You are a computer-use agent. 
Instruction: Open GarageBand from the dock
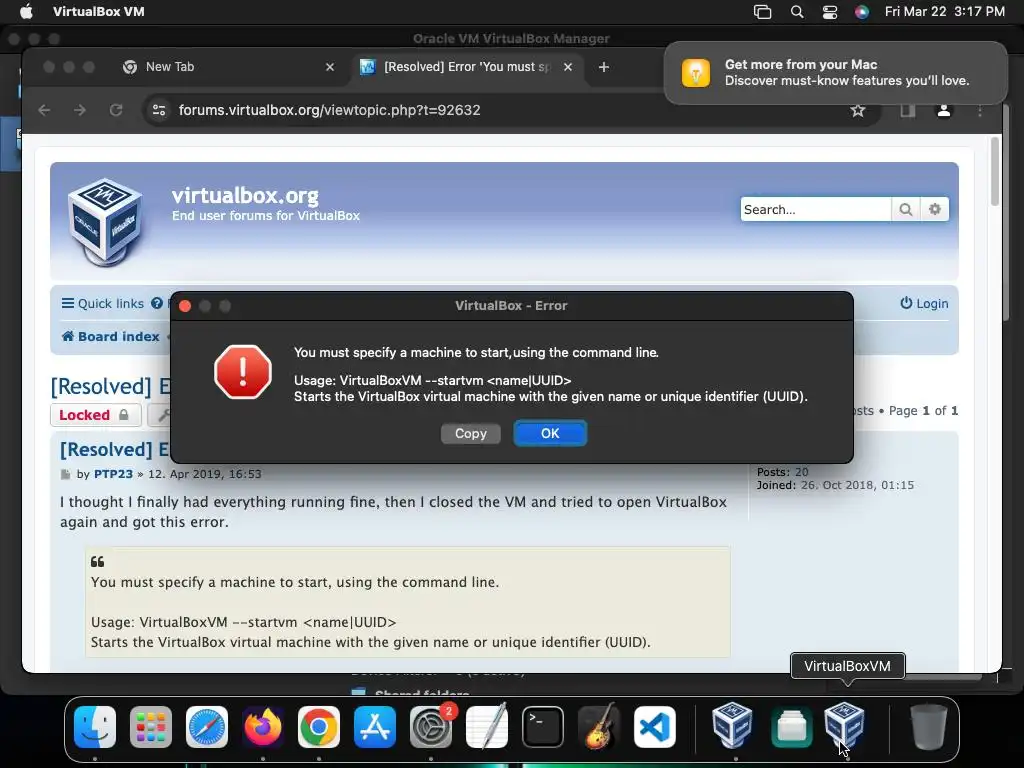pos(599,727)
